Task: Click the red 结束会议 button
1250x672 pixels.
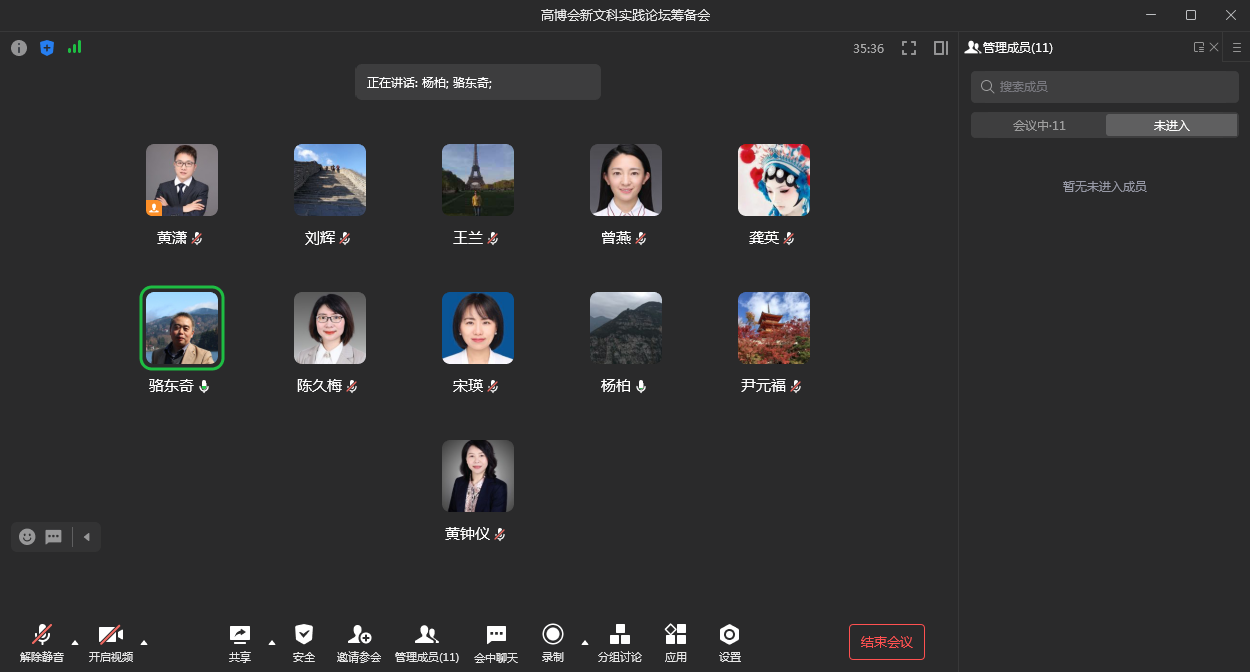Action: (x=887, y=642)
